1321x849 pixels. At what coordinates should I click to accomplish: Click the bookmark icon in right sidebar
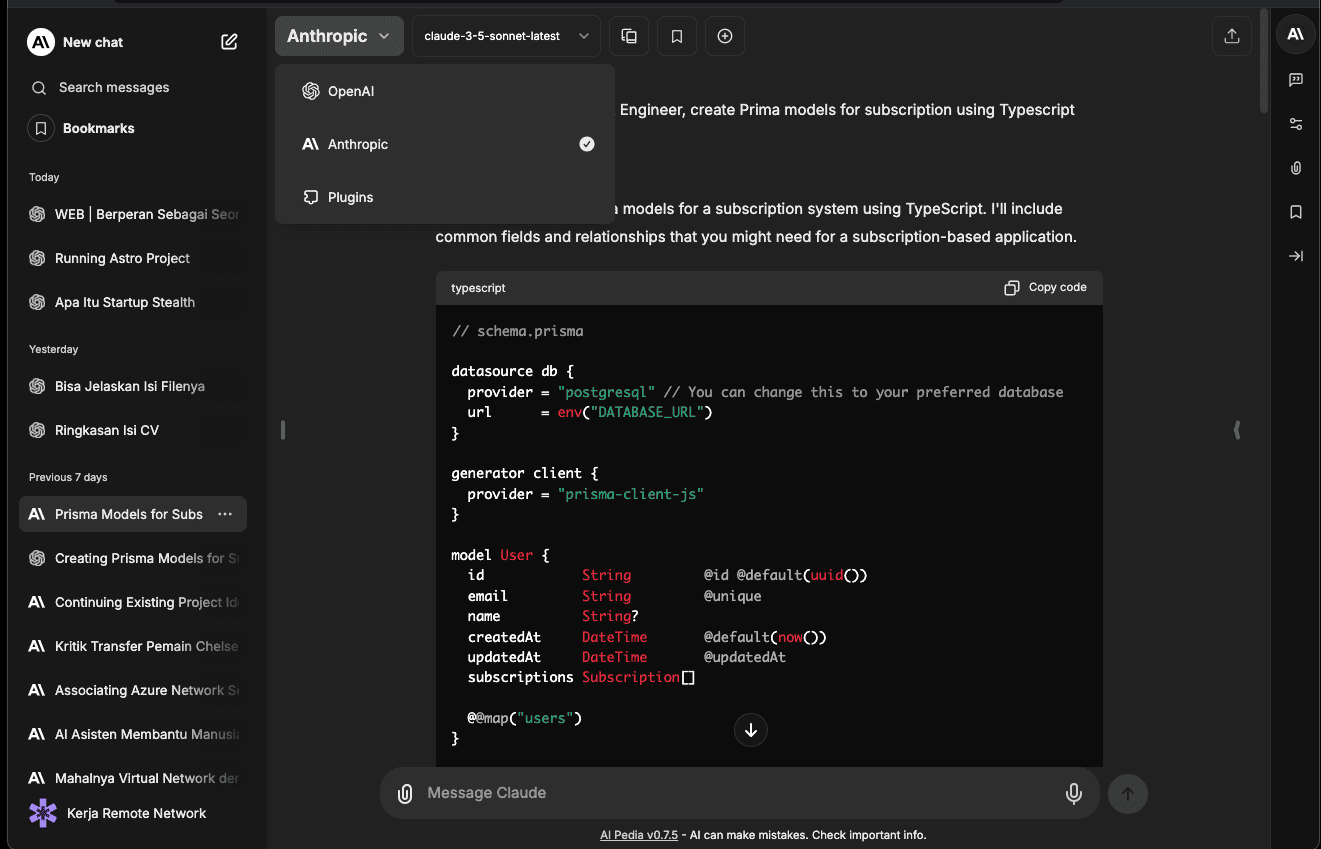(1296, 212)
